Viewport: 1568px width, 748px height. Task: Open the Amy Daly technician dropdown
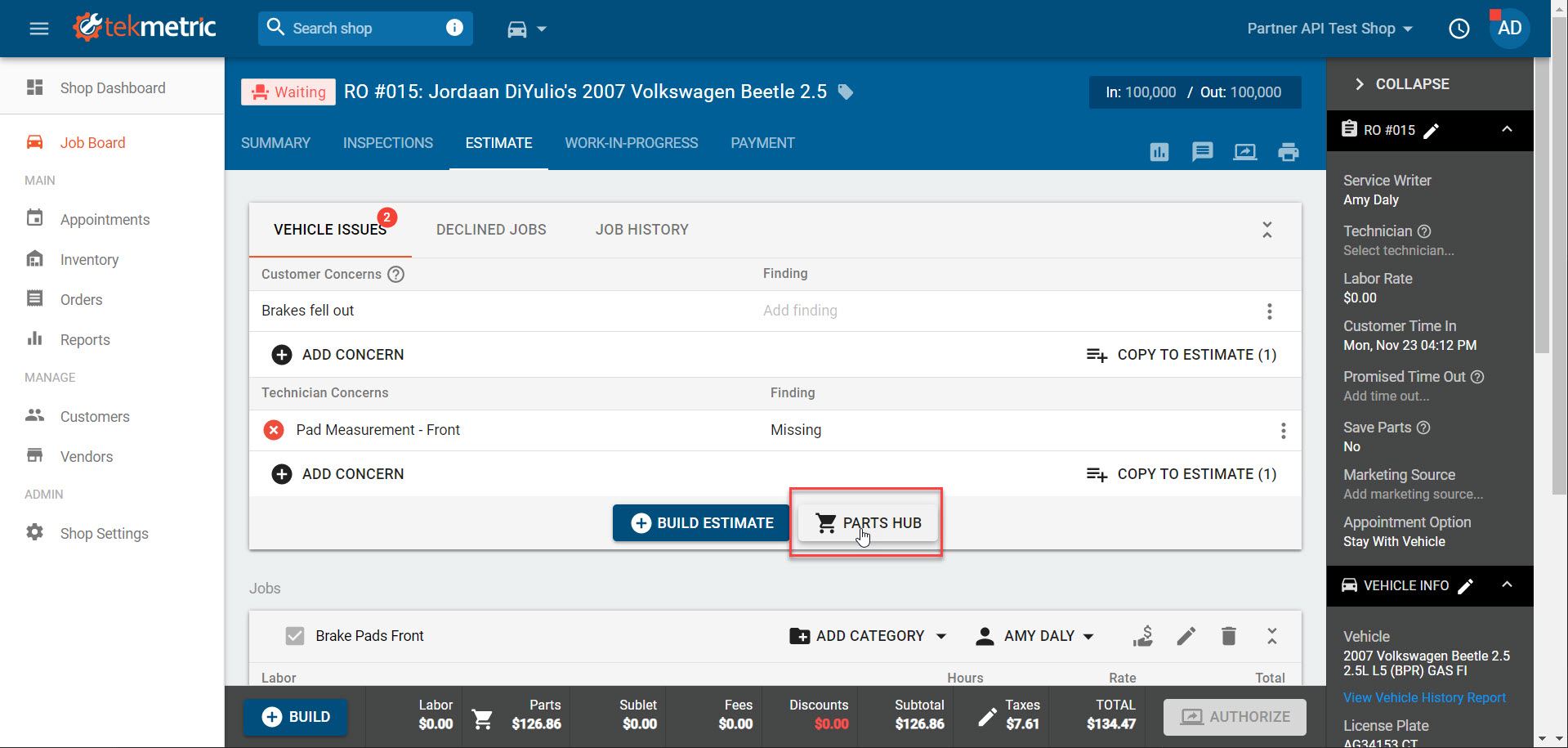(x=1034, y=635)
